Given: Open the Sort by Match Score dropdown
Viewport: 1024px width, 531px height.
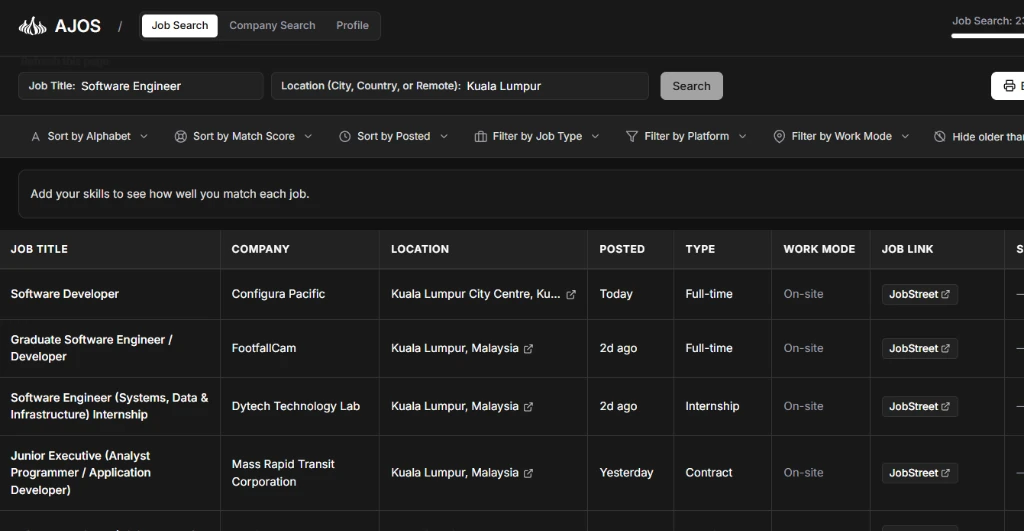Looking at the screenshot, I should click(x=244, y=137).
